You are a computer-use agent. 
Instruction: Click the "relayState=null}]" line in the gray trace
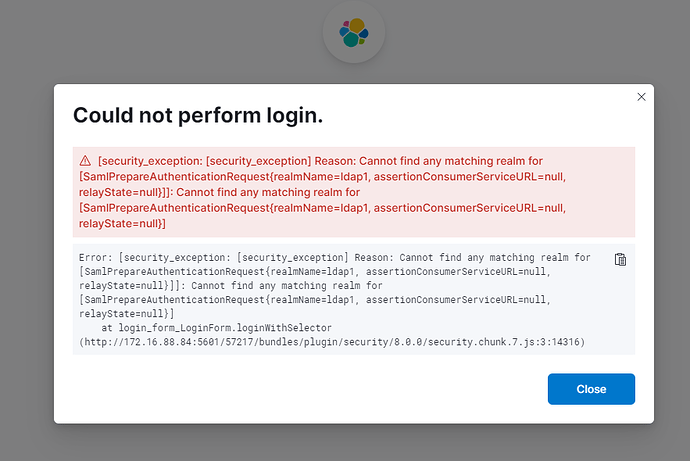click(127, 314)
